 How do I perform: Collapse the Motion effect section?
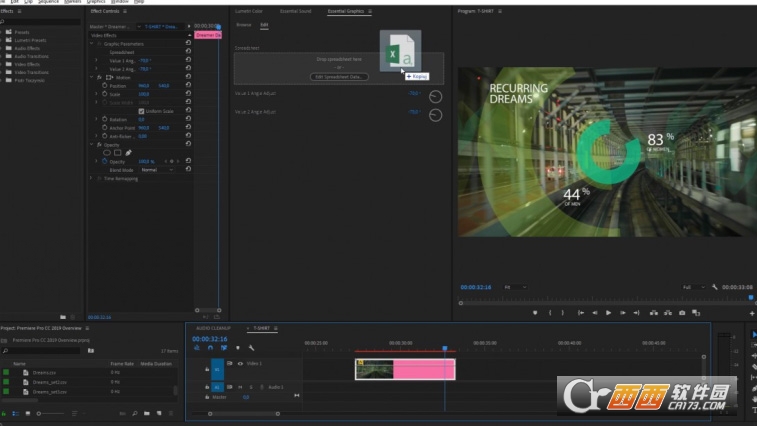[x=92, y=77]
